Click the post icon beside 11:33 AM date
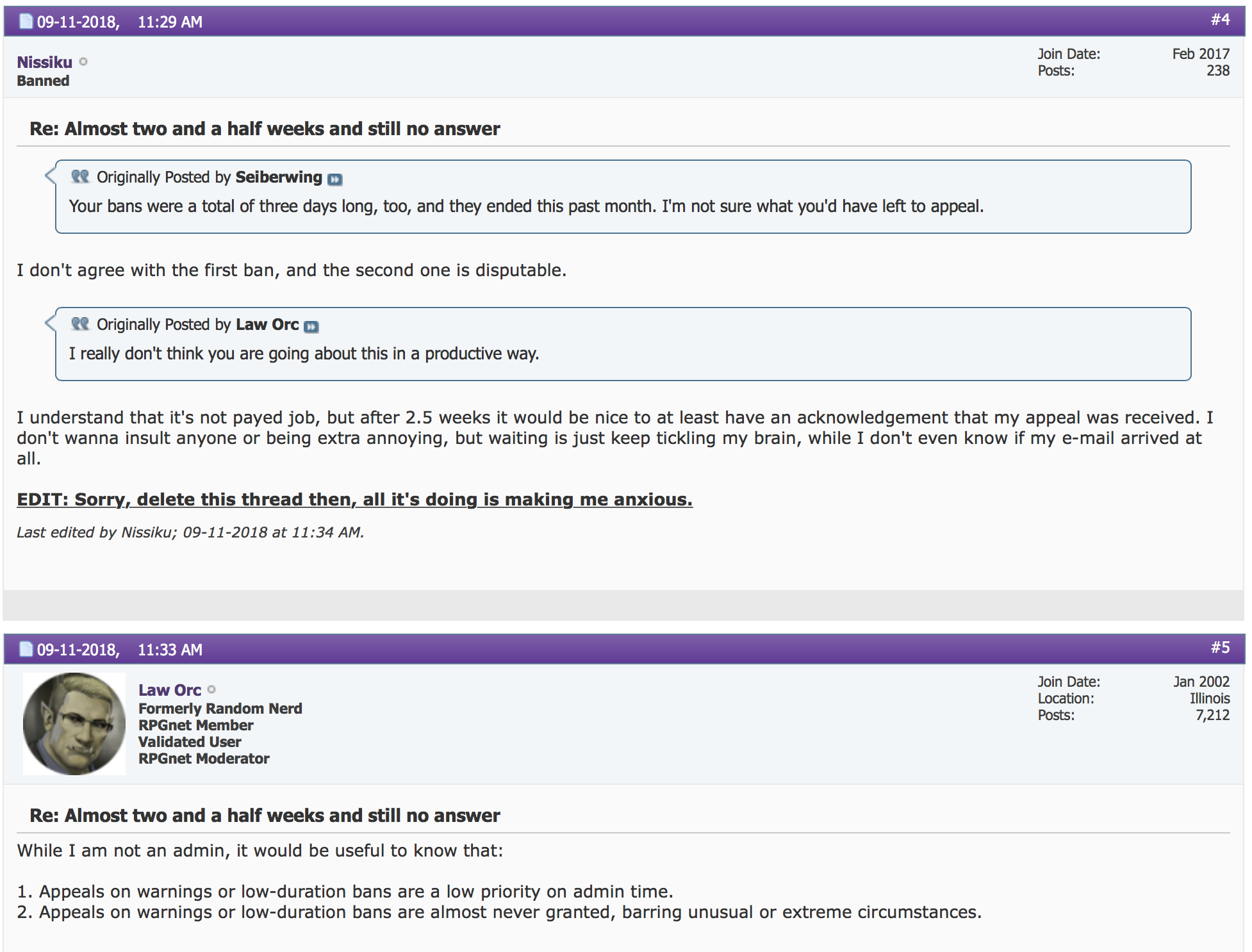 point(26,649)
